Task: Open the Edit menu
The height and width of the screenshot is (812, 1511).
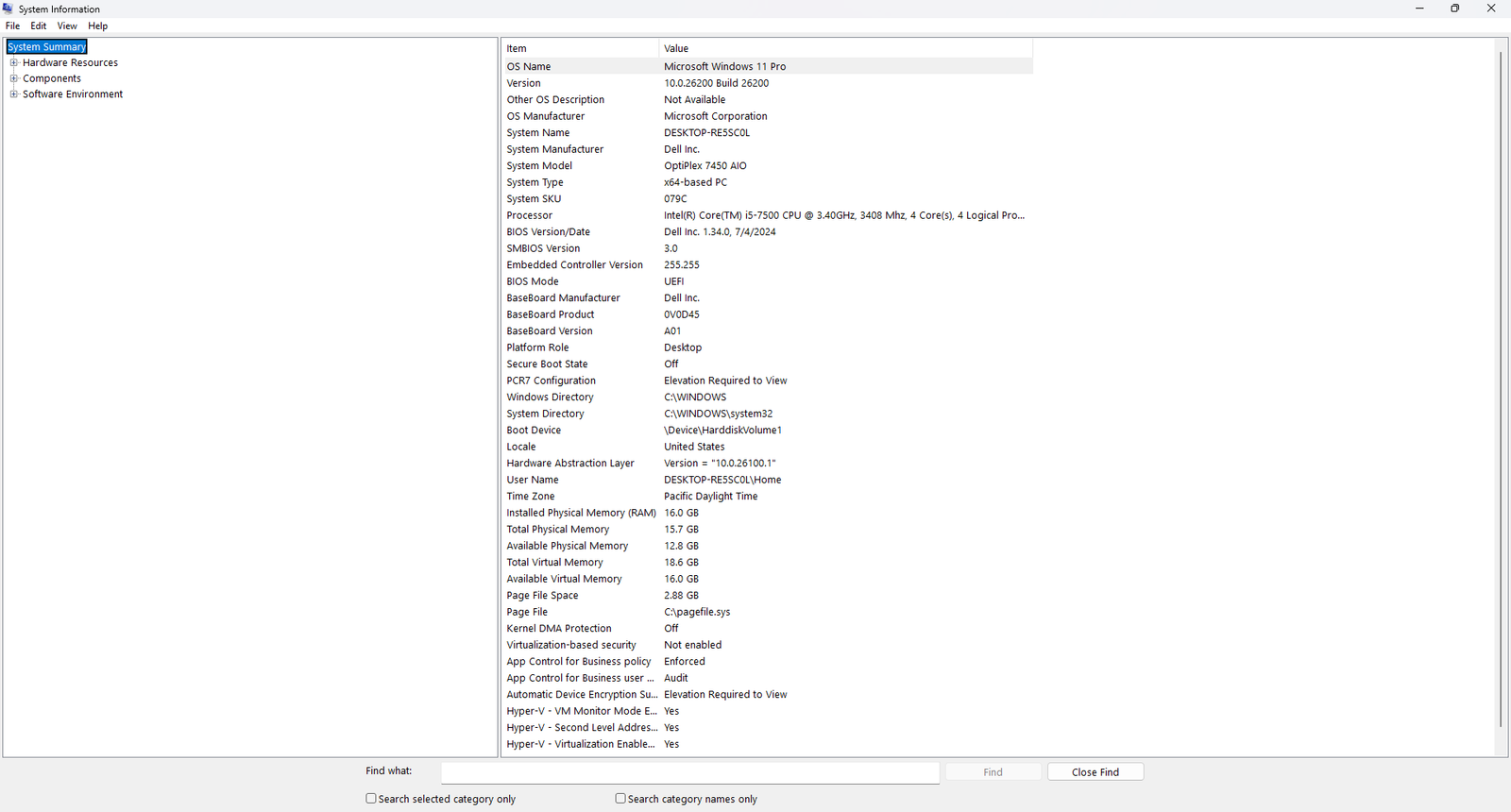Action: 39,26
